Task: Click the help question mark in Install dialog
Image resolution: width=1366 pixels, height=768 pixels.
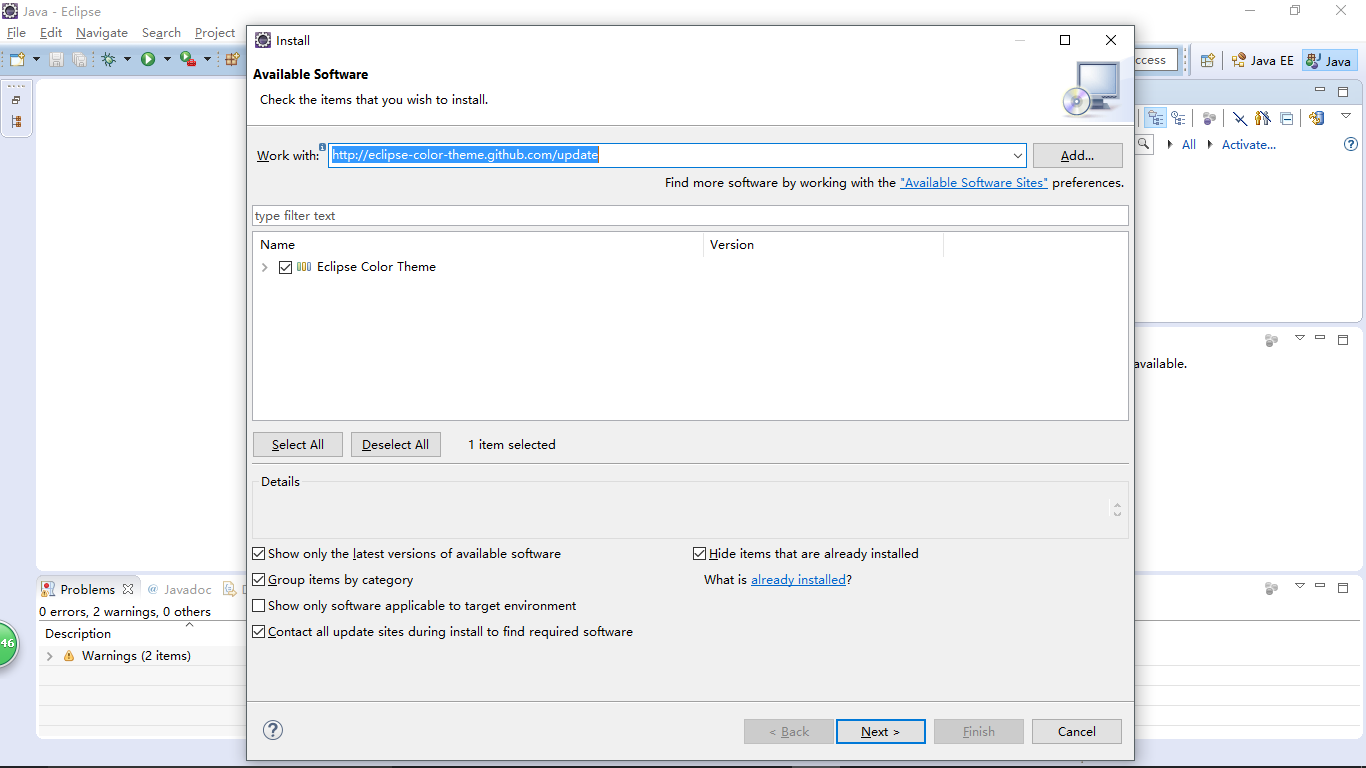Action: tap(273, 731)
